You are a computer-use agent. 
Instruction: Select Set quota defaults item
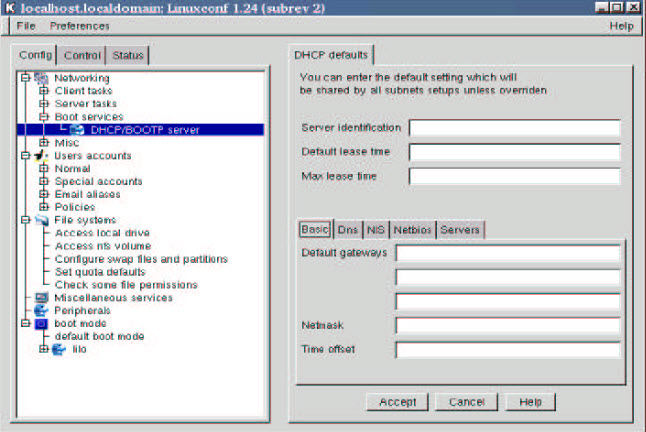pos(100,272)
